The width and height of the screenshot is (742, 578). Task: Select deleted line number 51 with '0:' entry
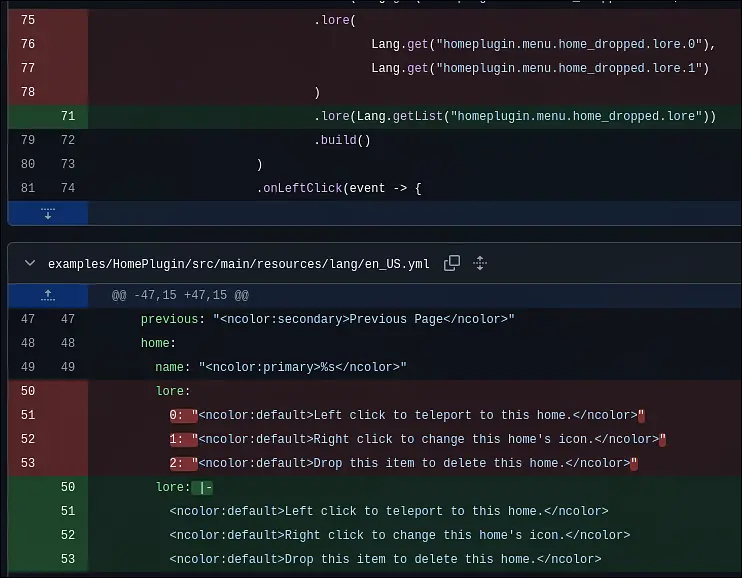coord(28,415)
